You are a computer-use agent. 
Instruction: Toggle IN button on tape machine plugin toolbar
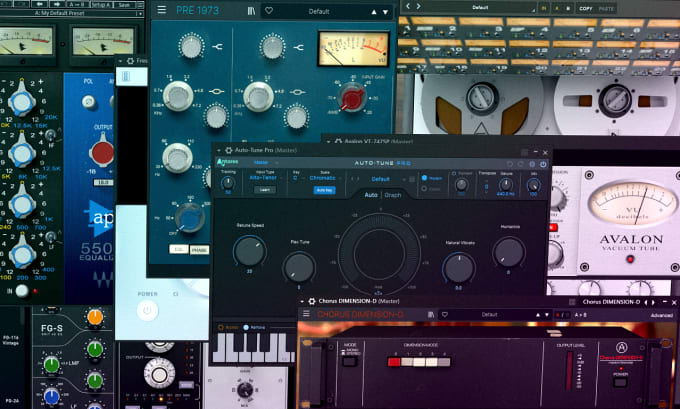point(544,8)
